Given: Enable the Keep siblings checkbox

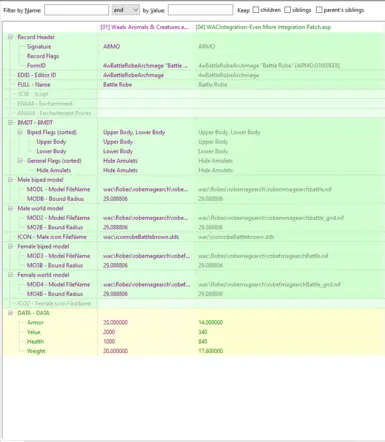Looking at the screenshot, I should pyautogui.click(x=287, y=10).
